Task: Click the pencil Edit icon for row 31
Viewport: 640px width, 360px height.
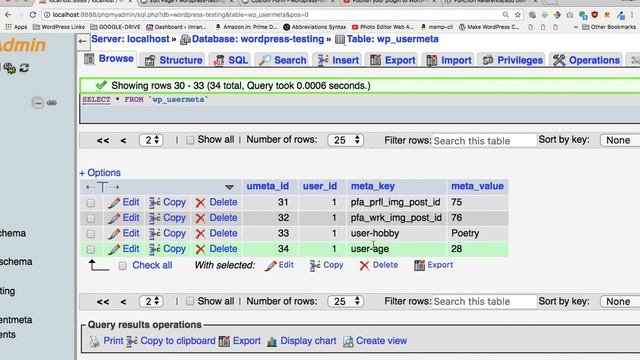Action: click(114, 202)
